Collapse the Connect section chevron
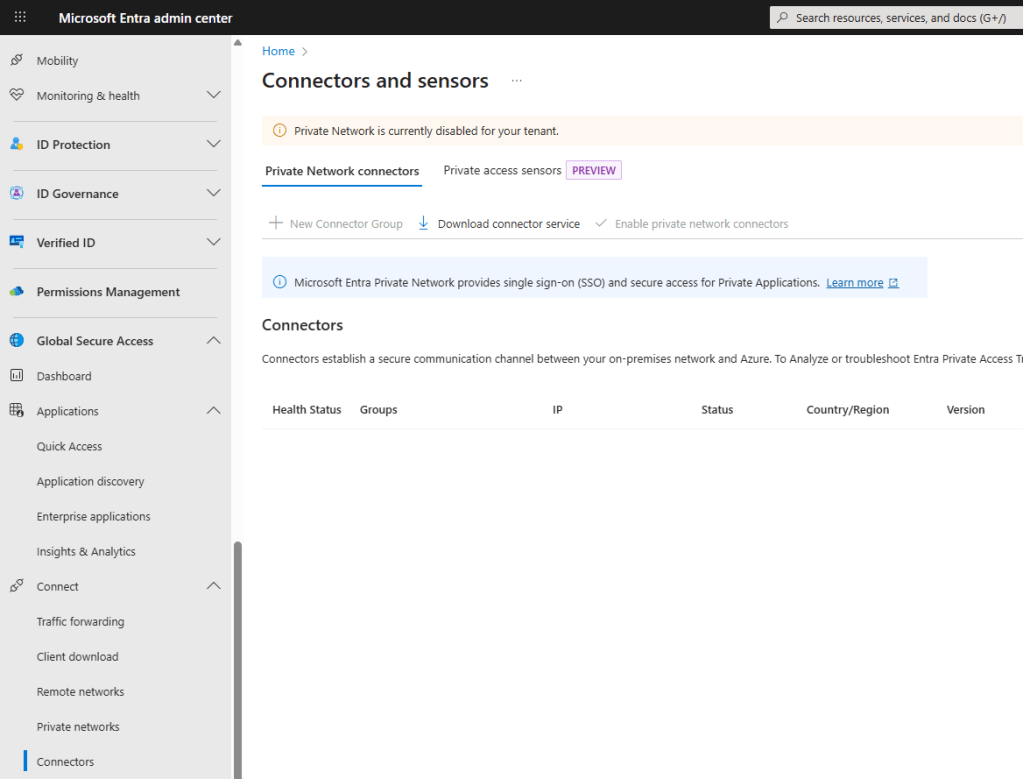1023x779 pixels. click(213, 586)
